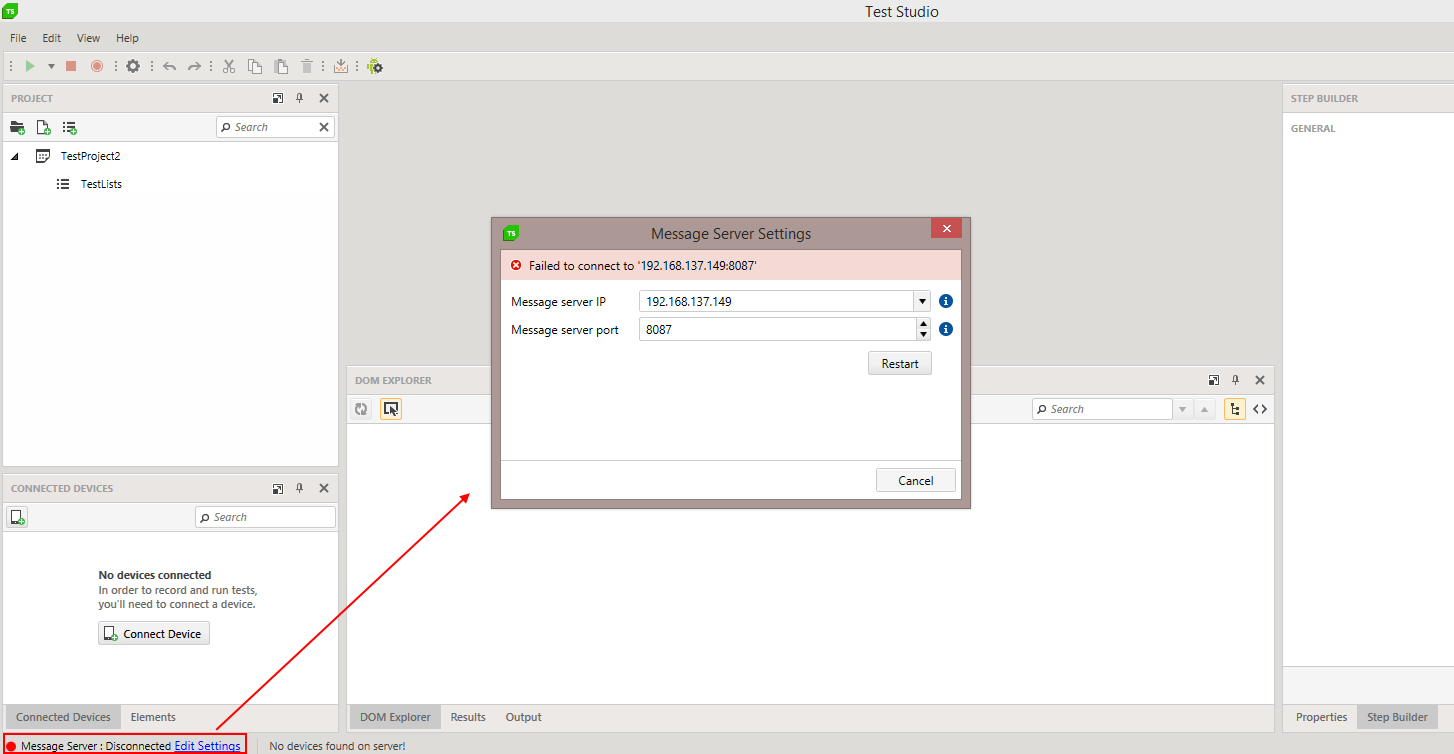Click the add test list icon

[x=69, y=127]
